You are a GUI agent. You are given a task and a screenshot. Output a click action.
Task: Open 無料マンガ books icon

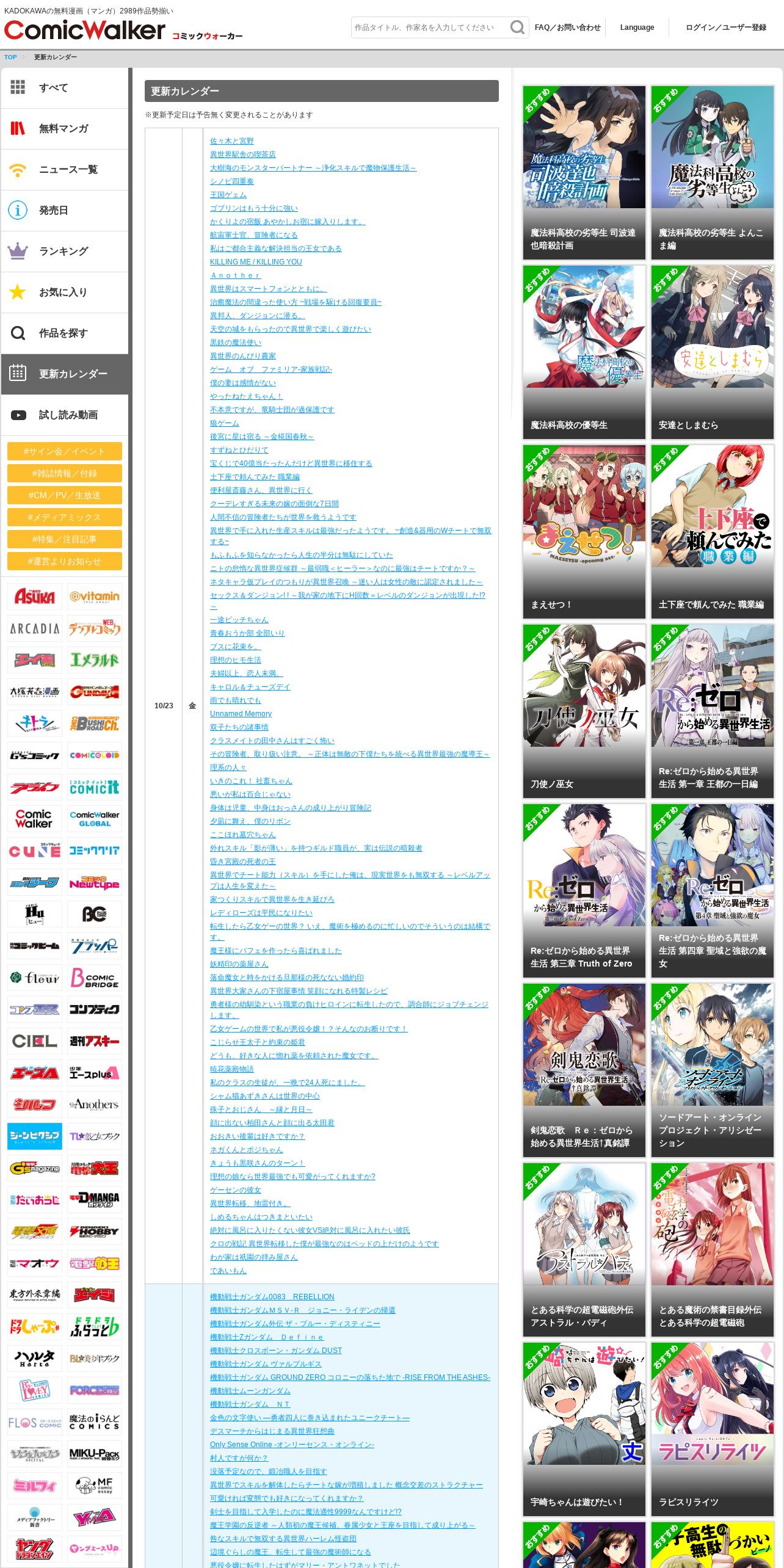point(18,128)
